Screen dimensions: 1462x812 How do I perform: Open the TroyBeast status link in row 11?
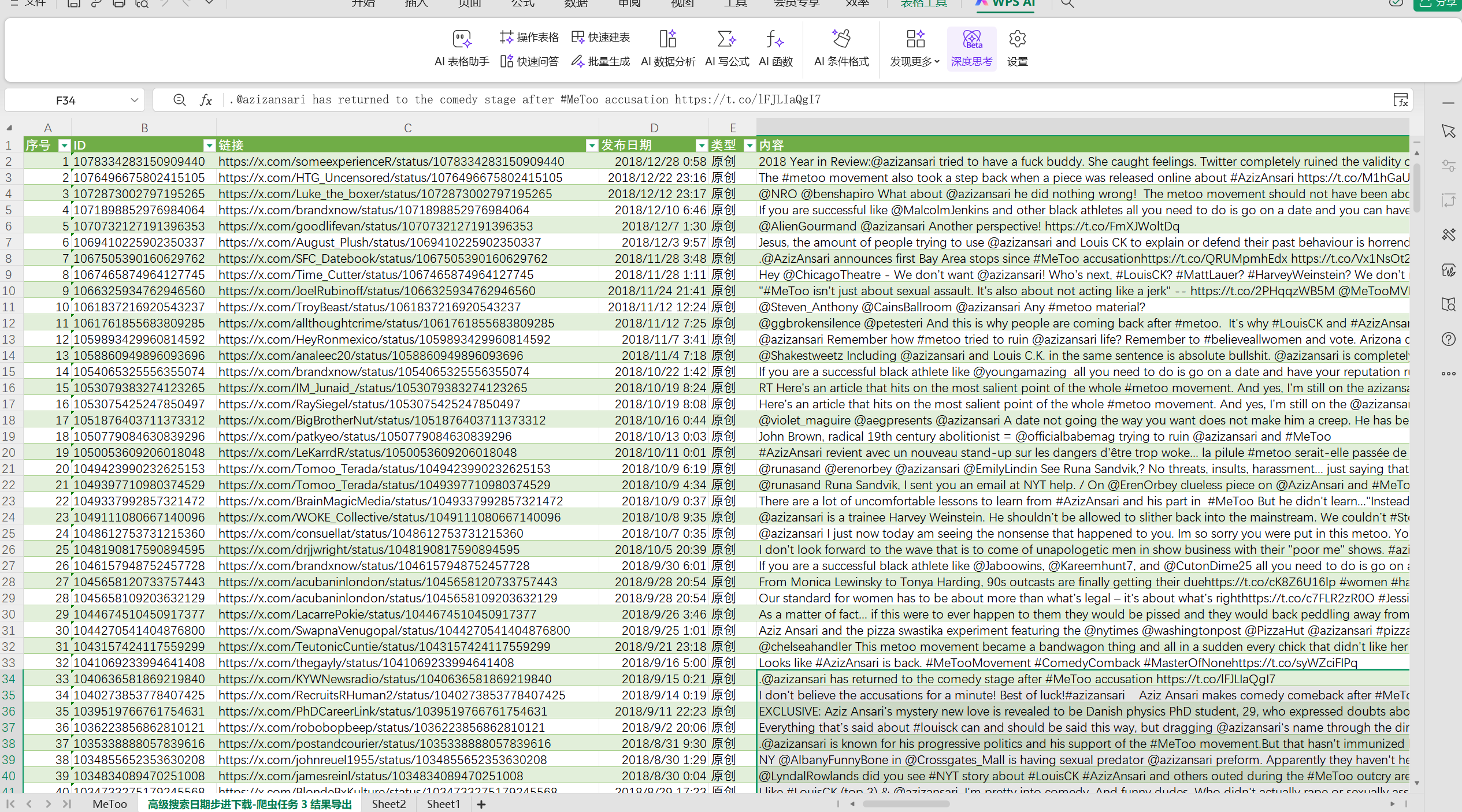370,307
